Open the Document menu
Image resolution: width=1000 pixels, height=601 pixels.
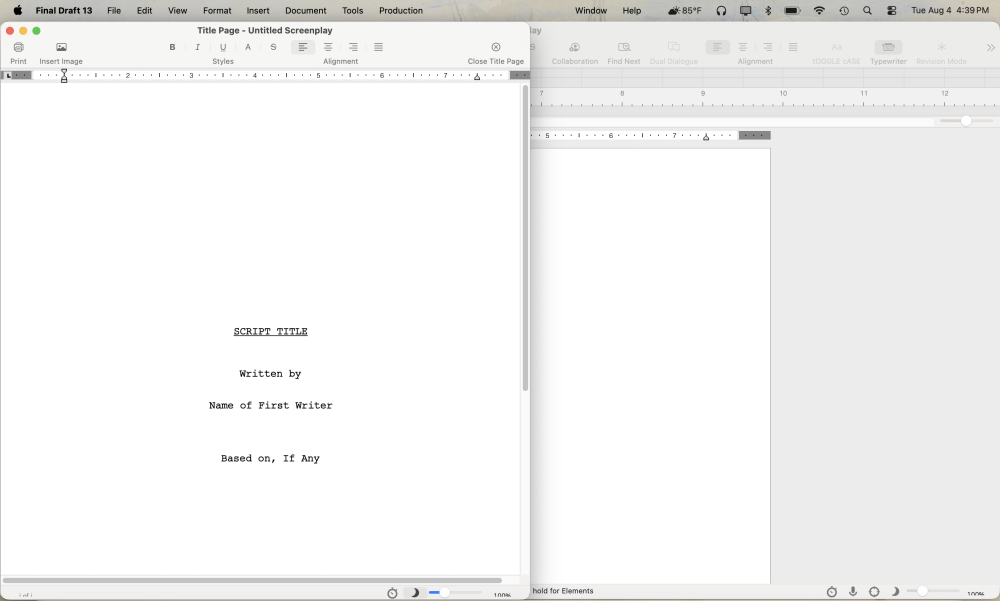(x=305, y=10)
